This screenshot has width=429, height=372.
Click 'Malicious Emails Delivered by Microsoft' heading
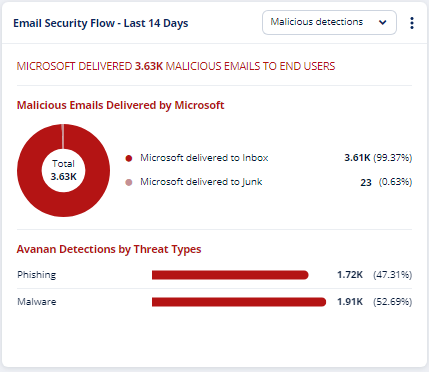pyautogui.click(x=120, y=105)
